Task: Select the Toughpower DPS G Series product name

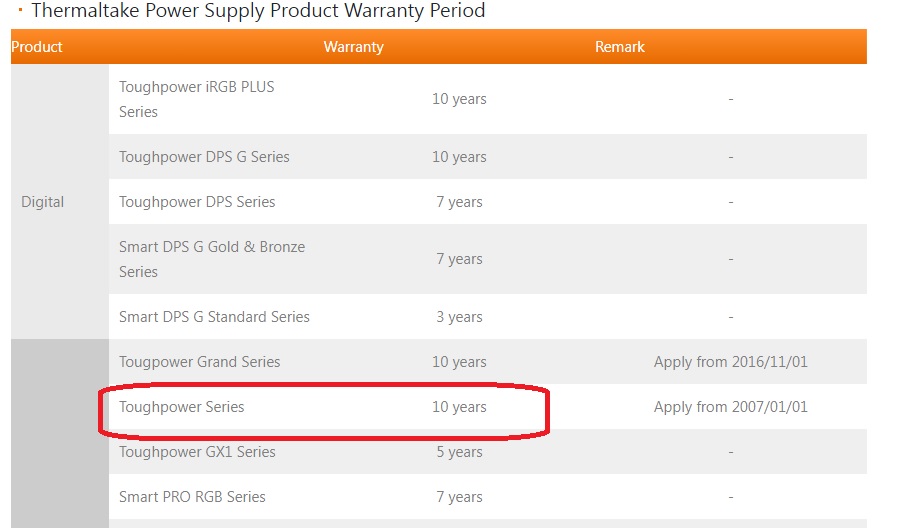Action: (204, 157)
